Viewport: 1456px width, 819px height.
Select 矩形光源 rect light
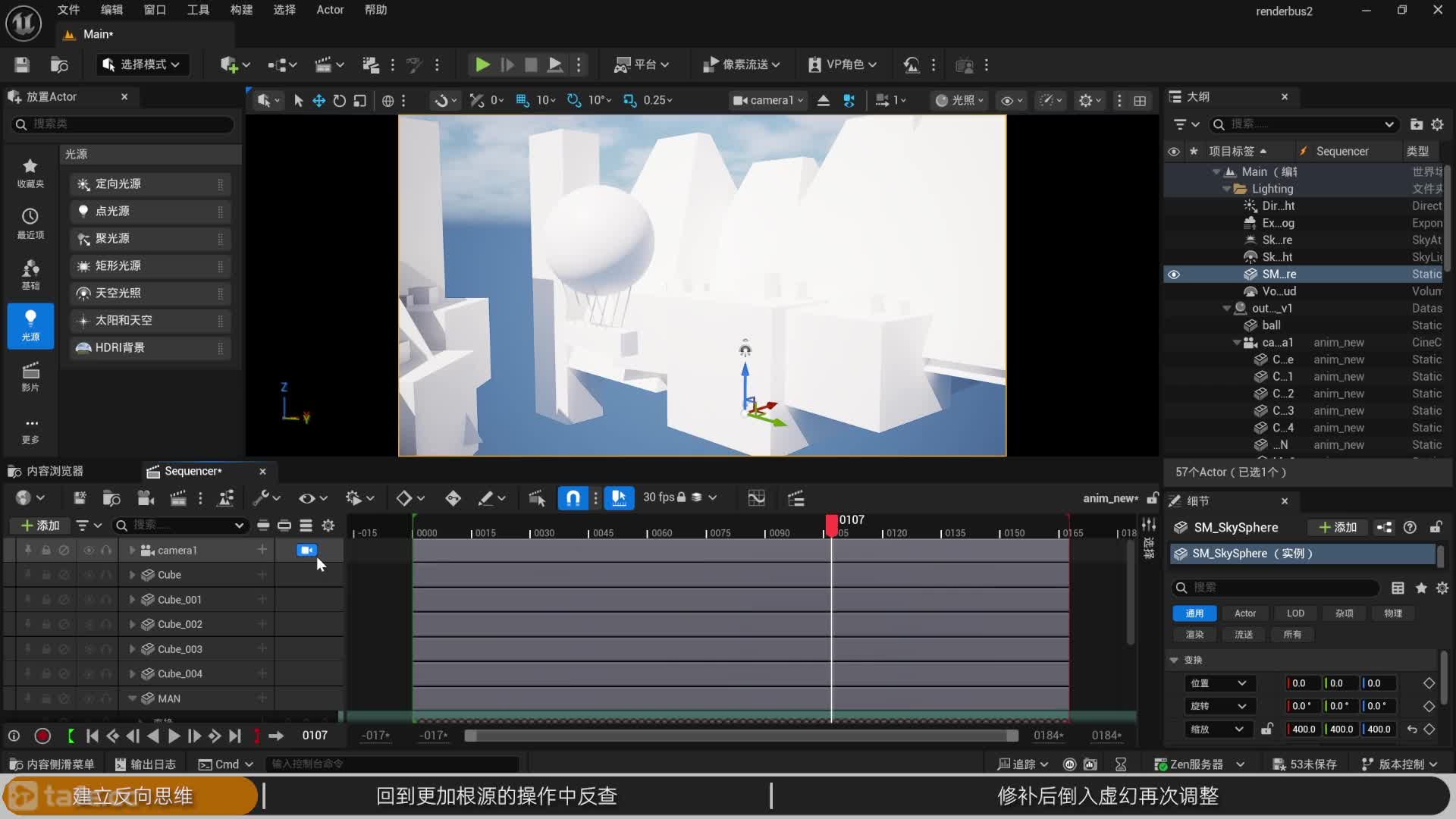point(150,266)
